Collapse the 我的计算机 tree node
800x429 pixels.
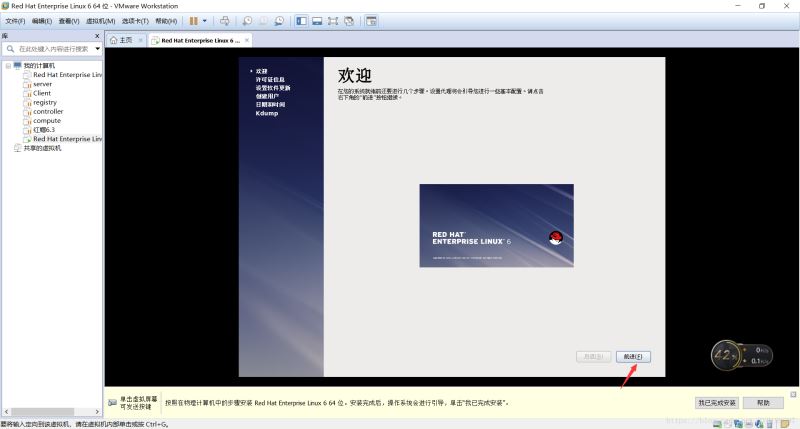pos(8,66)
